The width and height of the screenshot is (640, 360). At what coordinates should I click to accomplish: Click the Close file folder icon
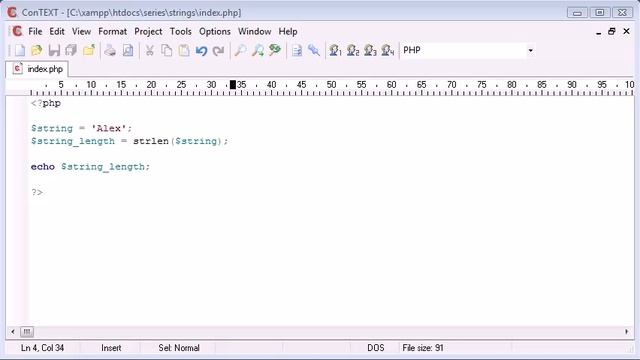point(89,50)
